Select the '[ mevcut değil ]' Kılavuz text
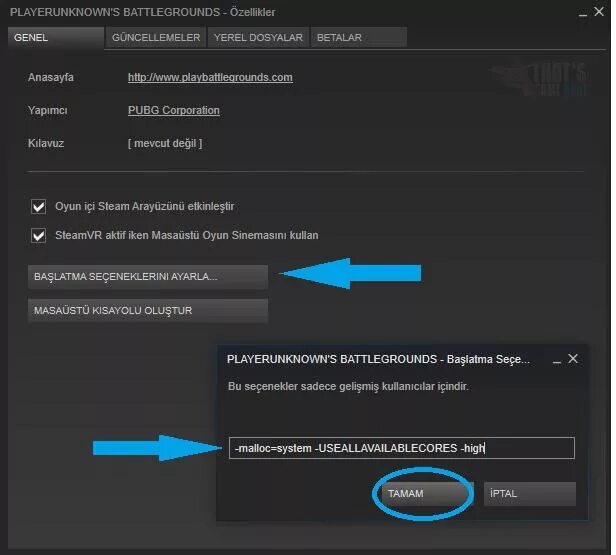This screenshot has width=616, height=555. 165,143
